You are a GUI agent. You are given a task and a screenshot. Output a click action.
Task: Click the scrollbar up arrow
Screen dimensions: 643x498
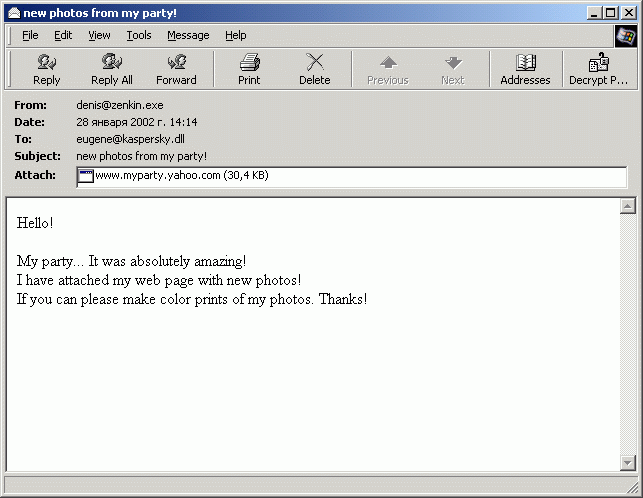pos(628,207)
